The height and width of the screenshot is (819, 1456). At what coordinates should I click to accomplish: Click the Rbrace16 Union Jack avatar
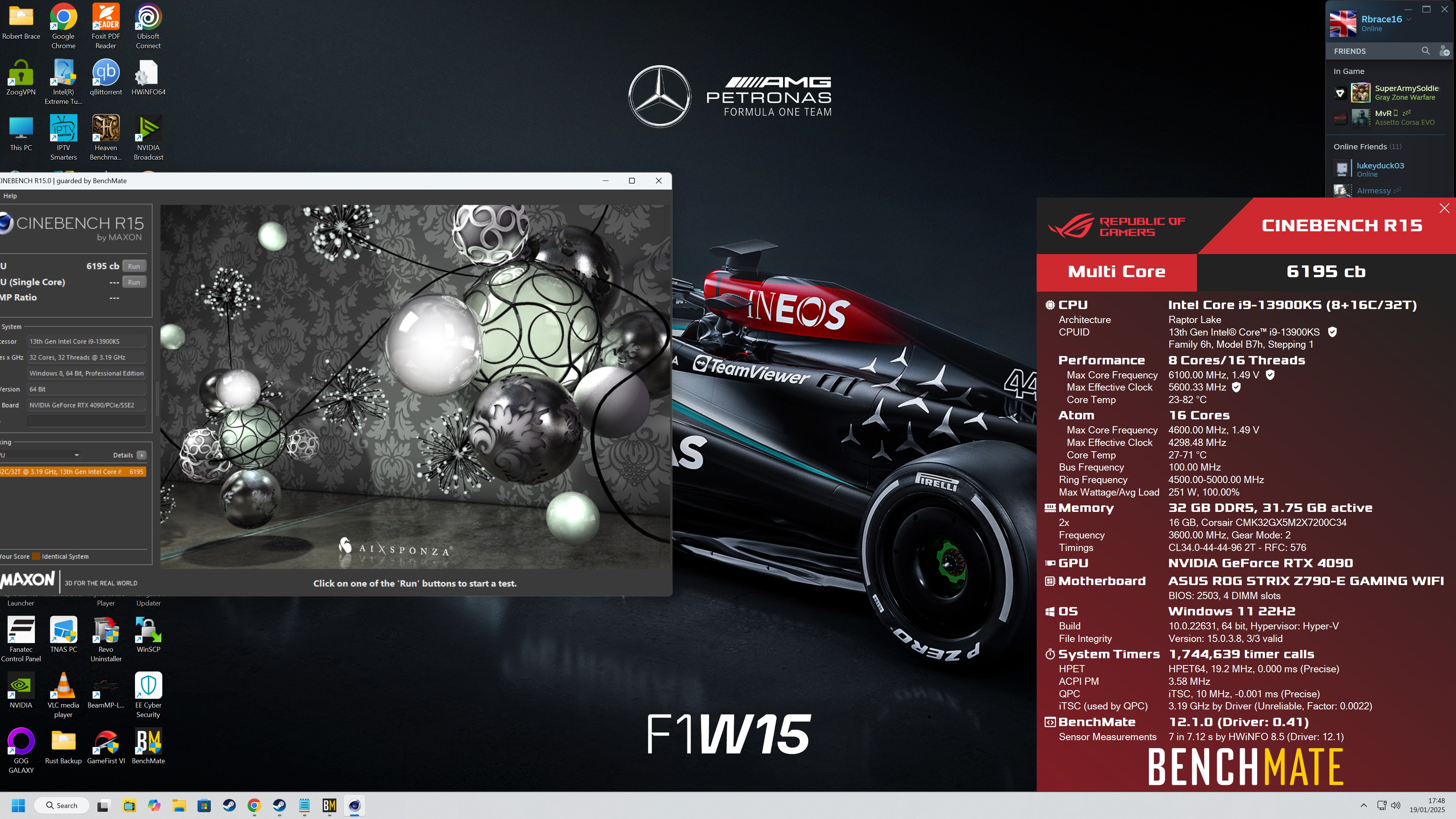point(1343,24)
